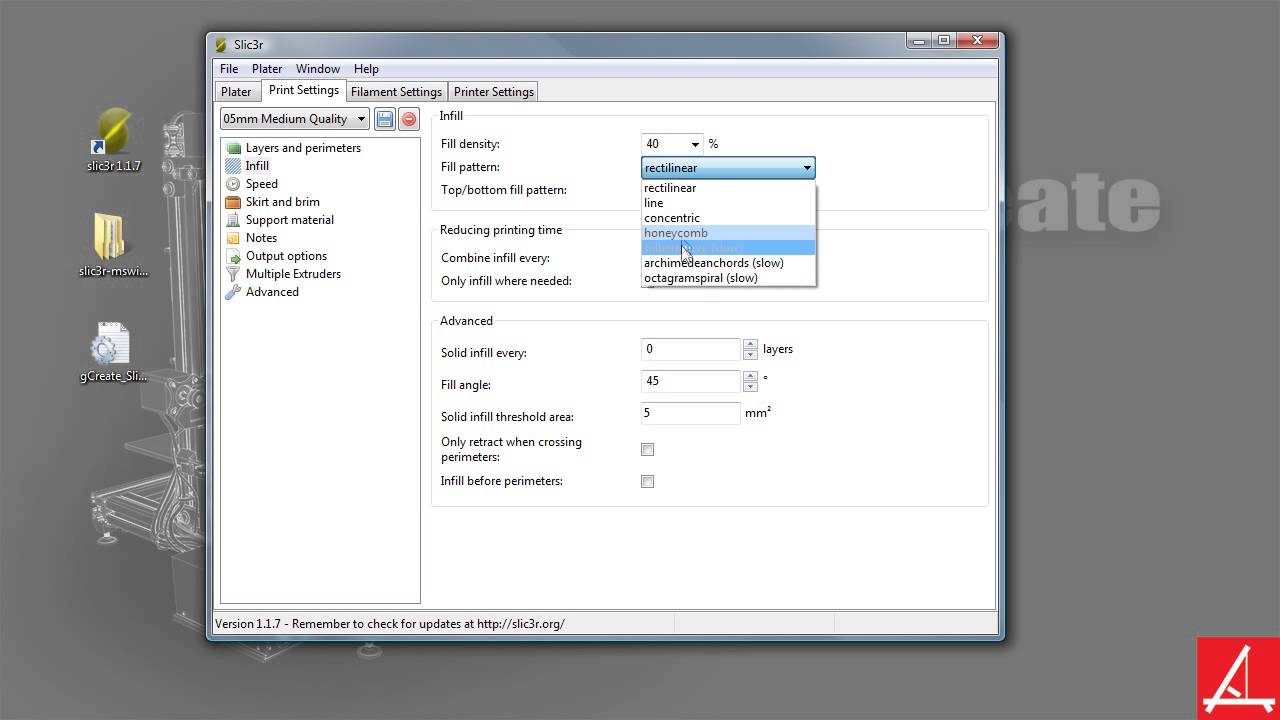Switch to the Plater tab
This screenshot has width=1280, height=720.
click(x=236, y=92)
